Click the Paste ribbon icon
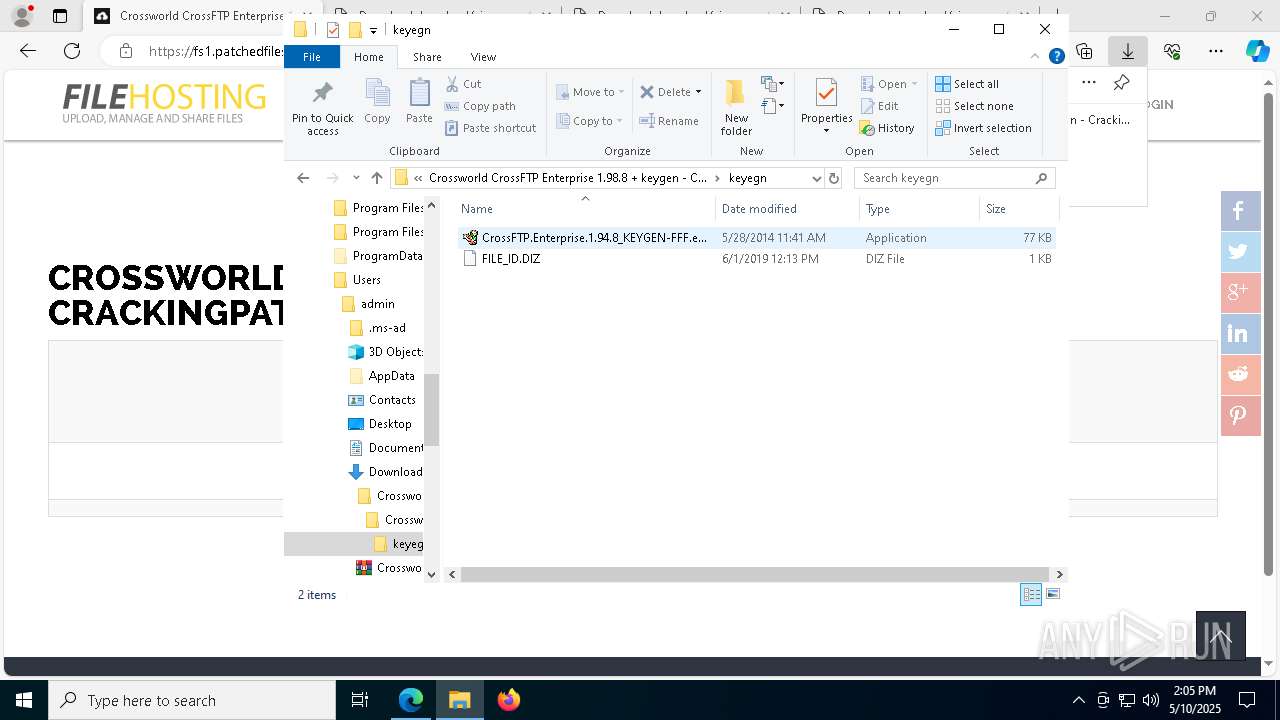Viewport: 1280px width, 720px height. [x=419, y=102]
